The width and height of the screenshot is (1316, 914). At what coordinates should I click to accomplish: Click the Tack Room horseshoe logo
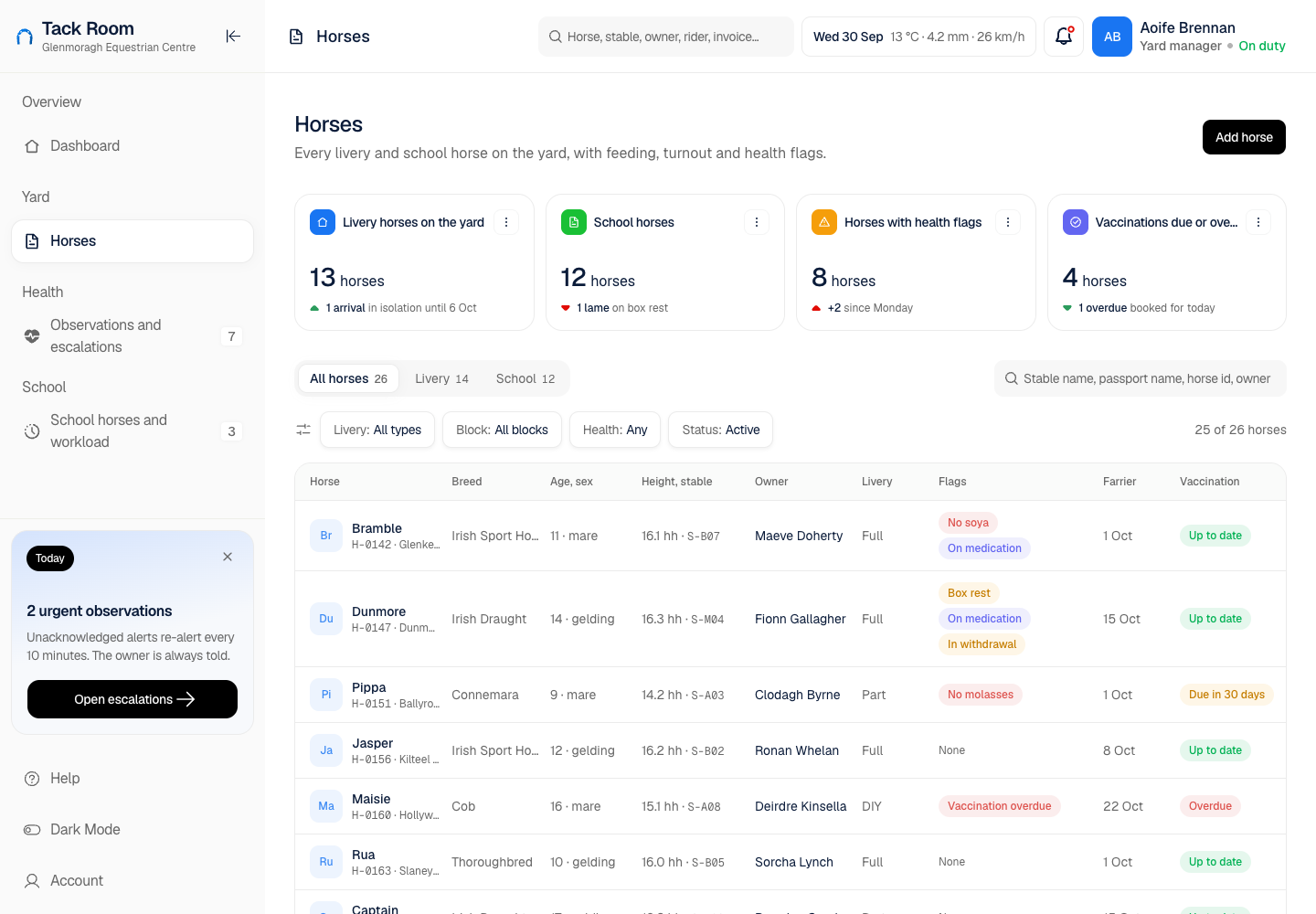tap(25, 37)
